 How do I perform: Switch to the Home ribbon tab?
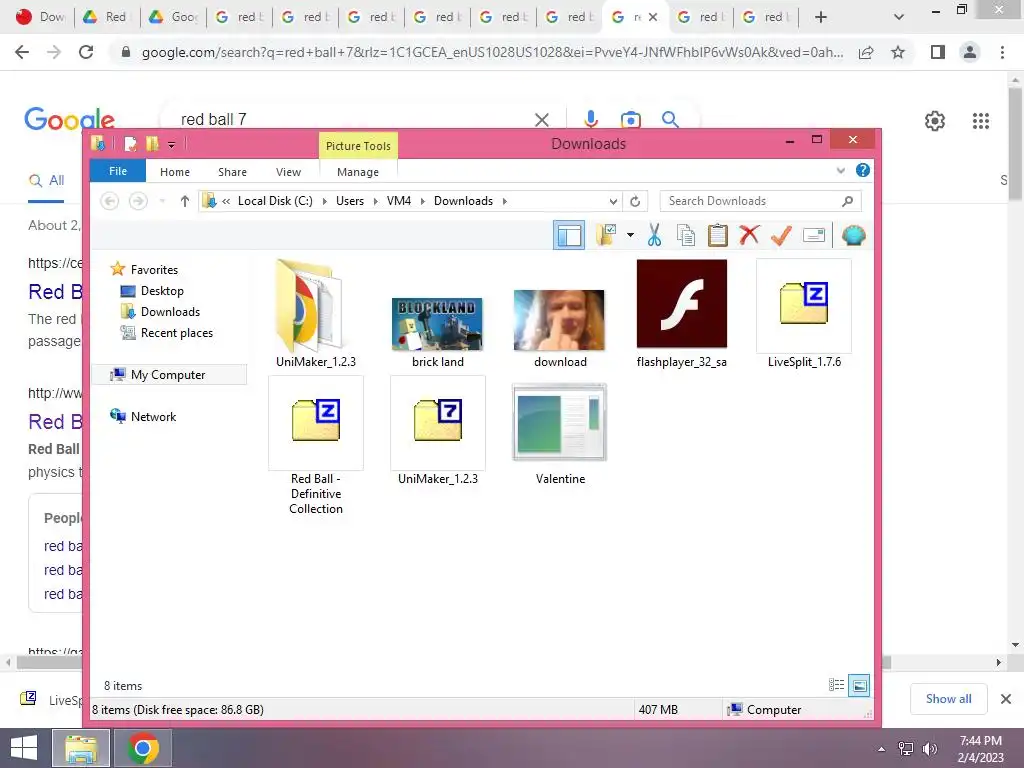click(x=175, y=172)
